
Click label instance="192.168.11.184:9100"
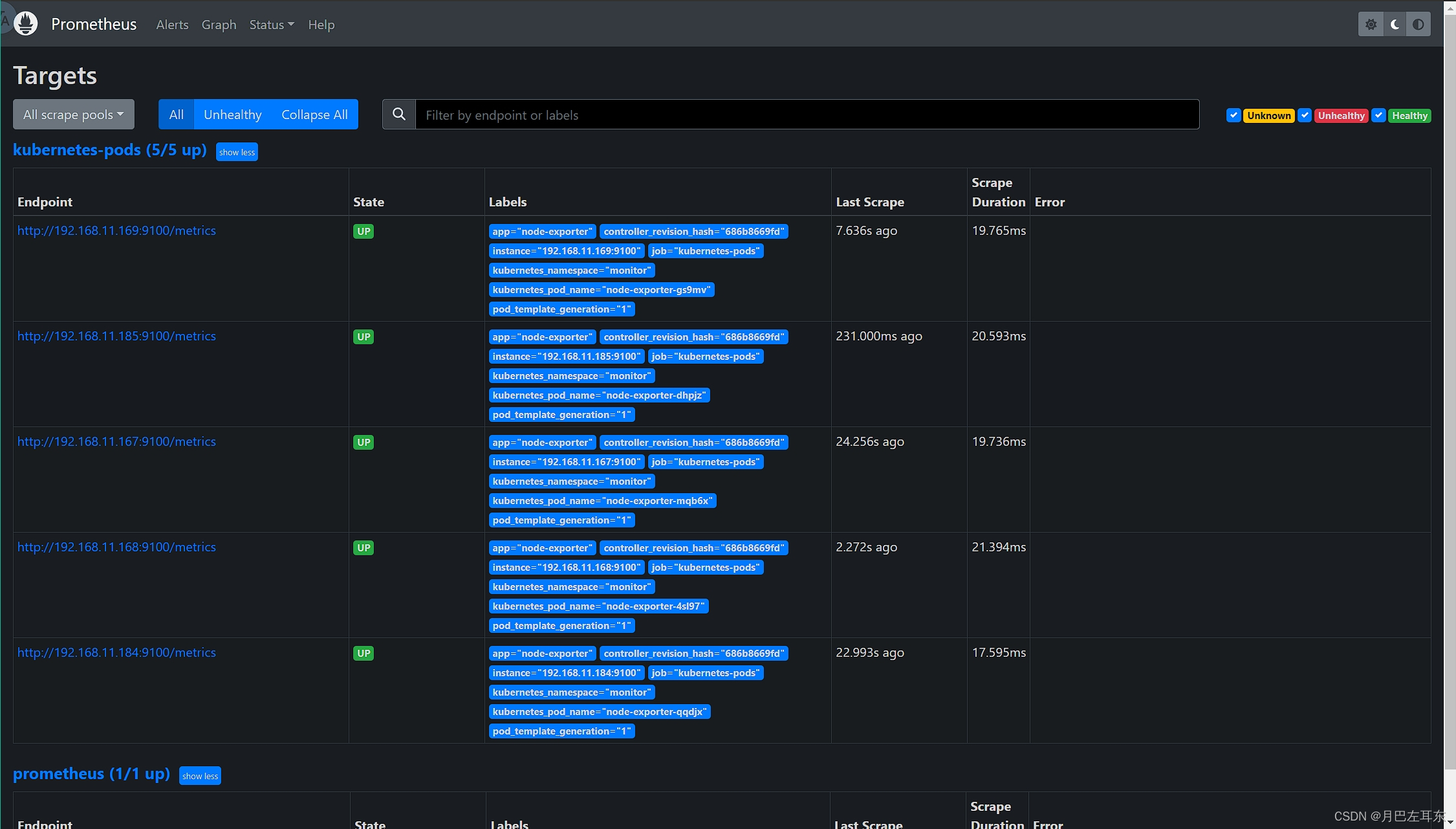tap(566, 673)
